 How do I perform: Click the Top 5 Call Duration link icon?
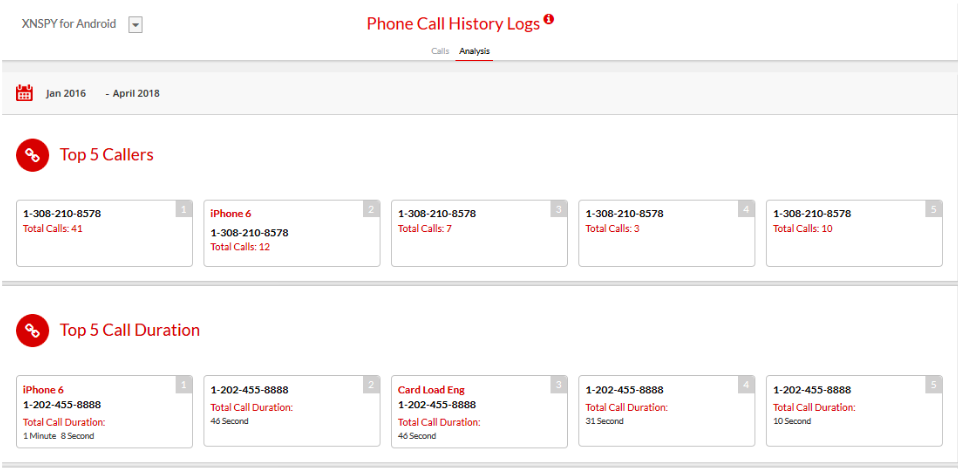(x=32, y=330)
